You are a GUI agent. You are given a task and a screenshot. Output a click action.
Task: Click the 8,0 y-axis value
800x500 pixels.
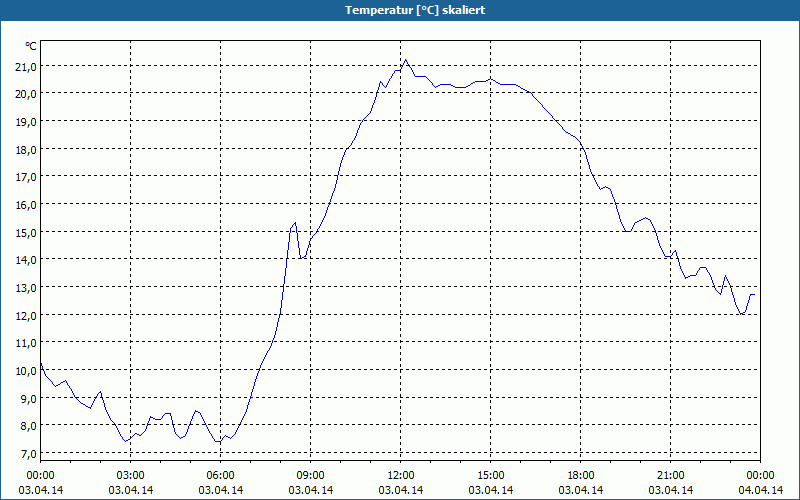29,427
